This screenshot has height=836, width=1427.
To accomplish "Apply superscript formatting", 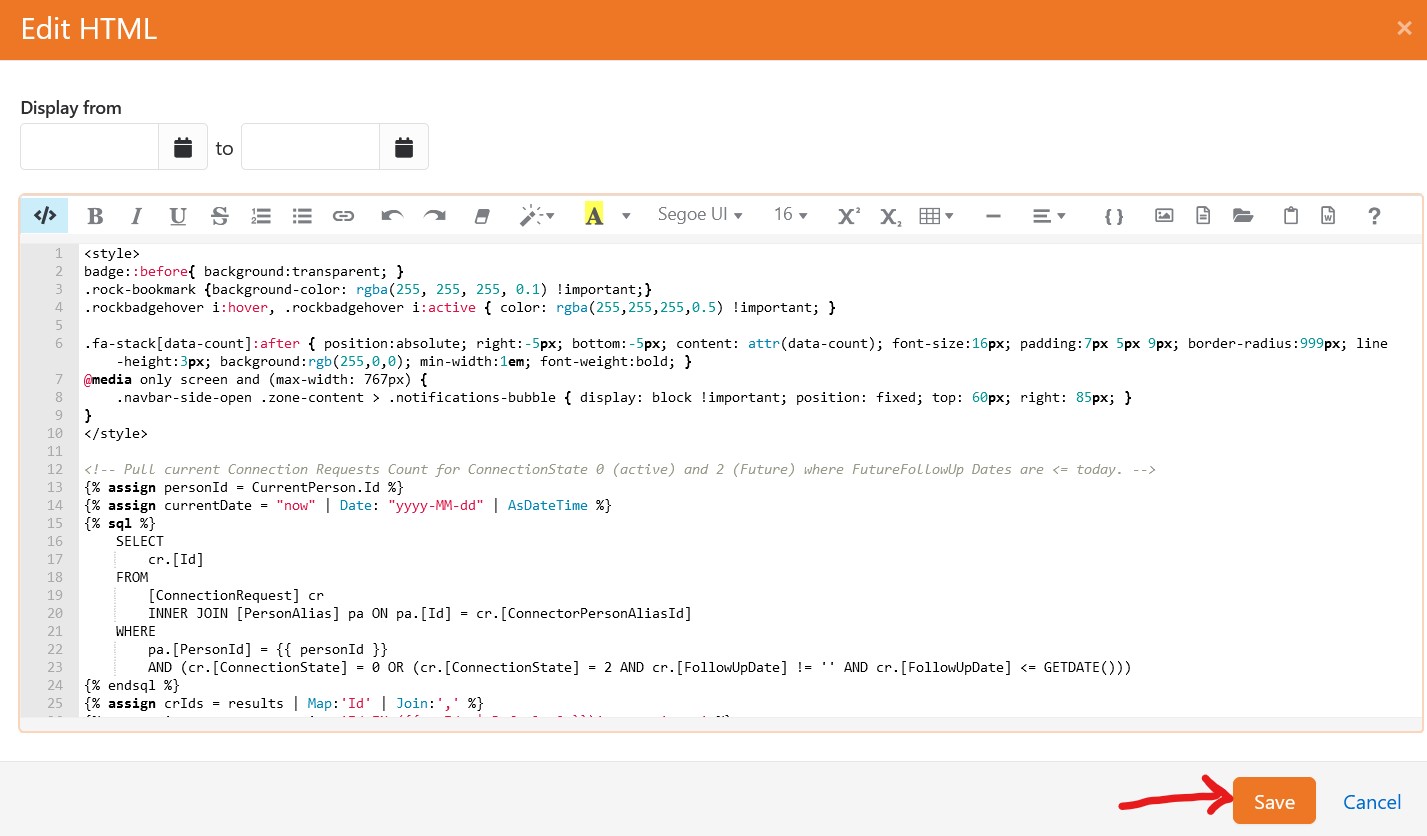I will click(849, 215).
